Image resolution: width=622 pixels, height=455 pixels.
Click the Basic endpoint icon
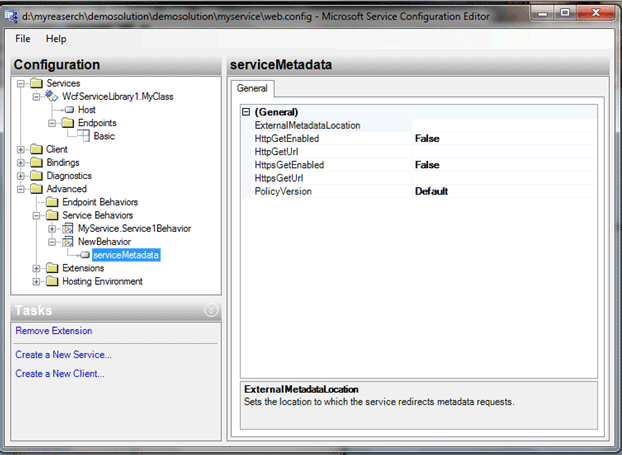tap(83, 136)
